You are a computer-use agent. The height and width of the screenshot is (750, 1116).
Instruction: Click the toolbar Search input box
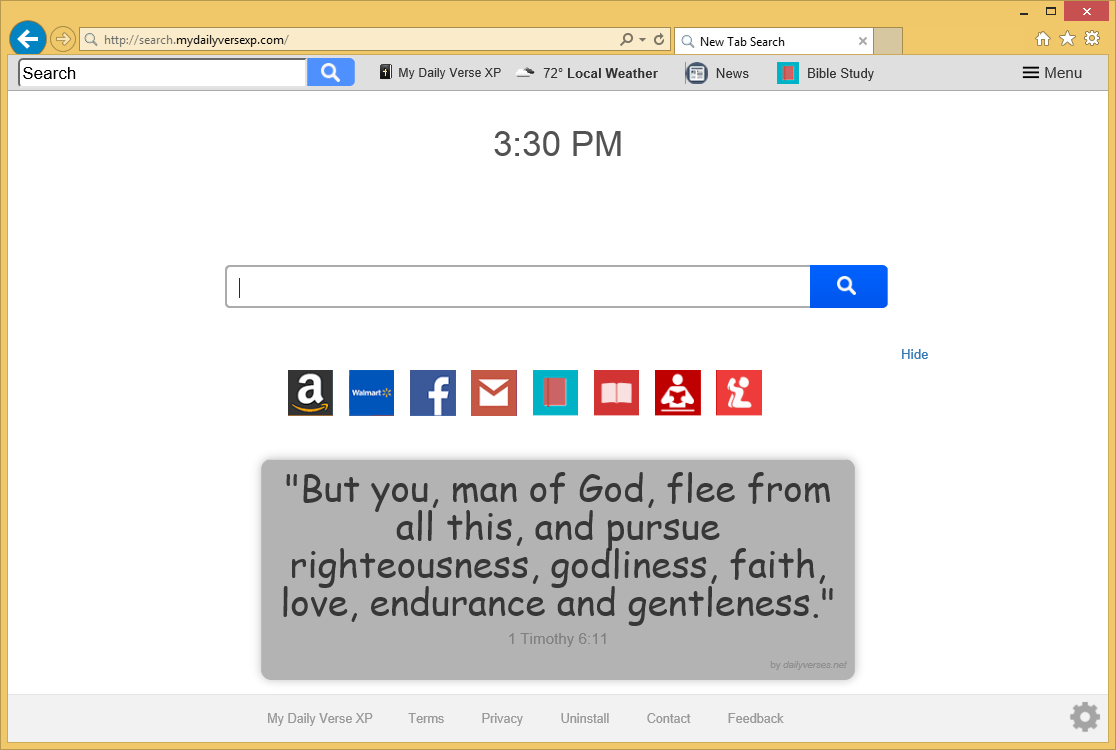click(163, 73)
